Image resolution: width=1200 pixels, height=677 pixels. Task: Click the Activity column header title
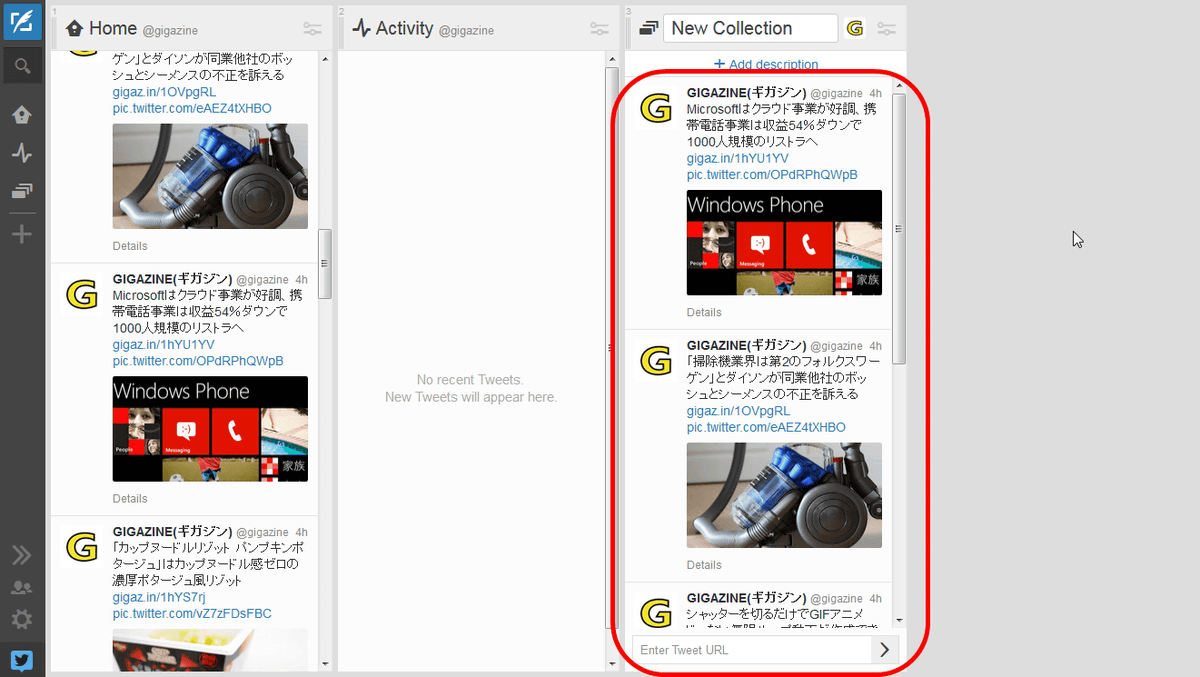click(x=404, y=28)
